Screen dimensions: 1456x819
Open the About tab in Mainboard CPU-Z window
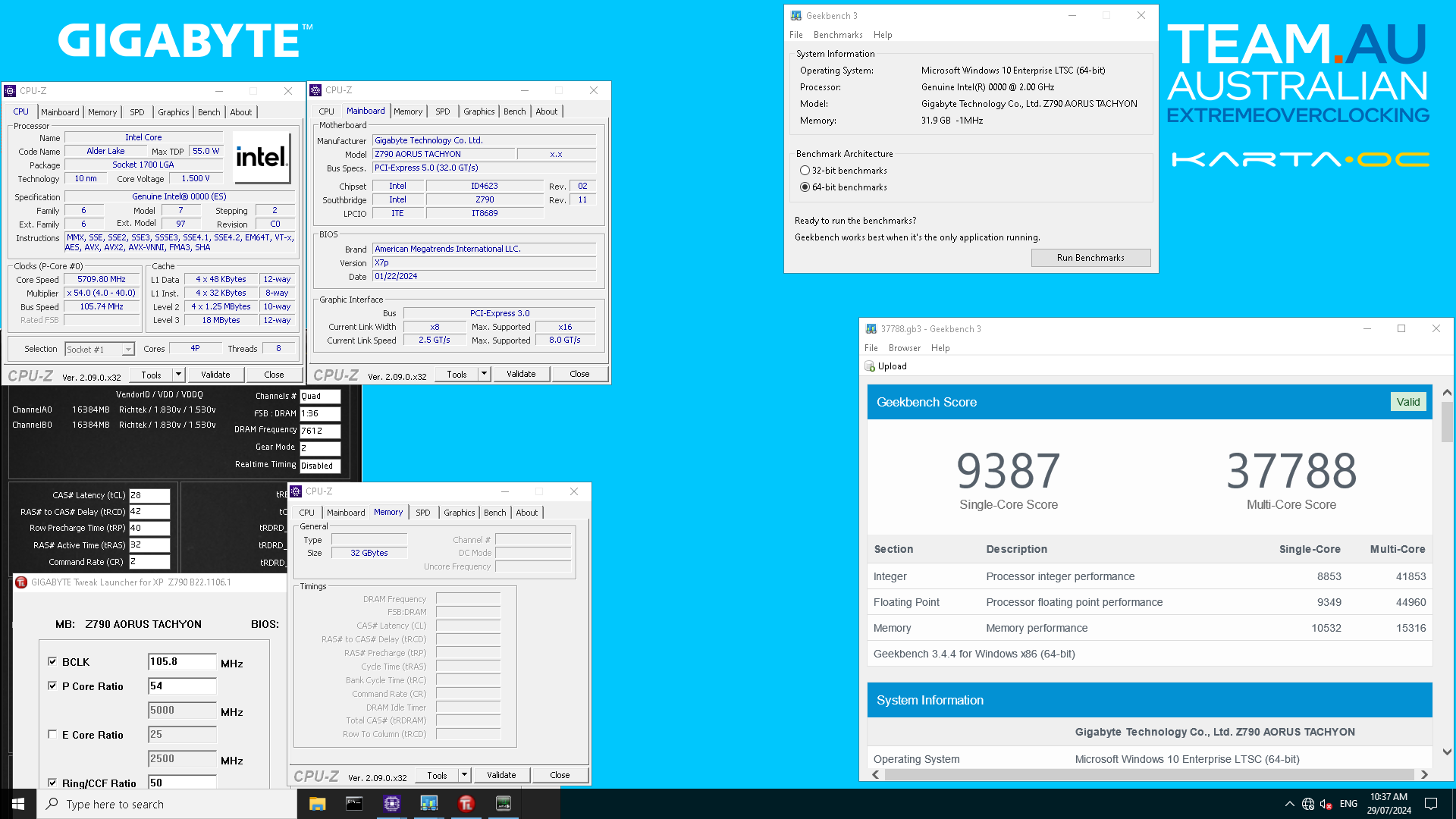pos(547,111)
